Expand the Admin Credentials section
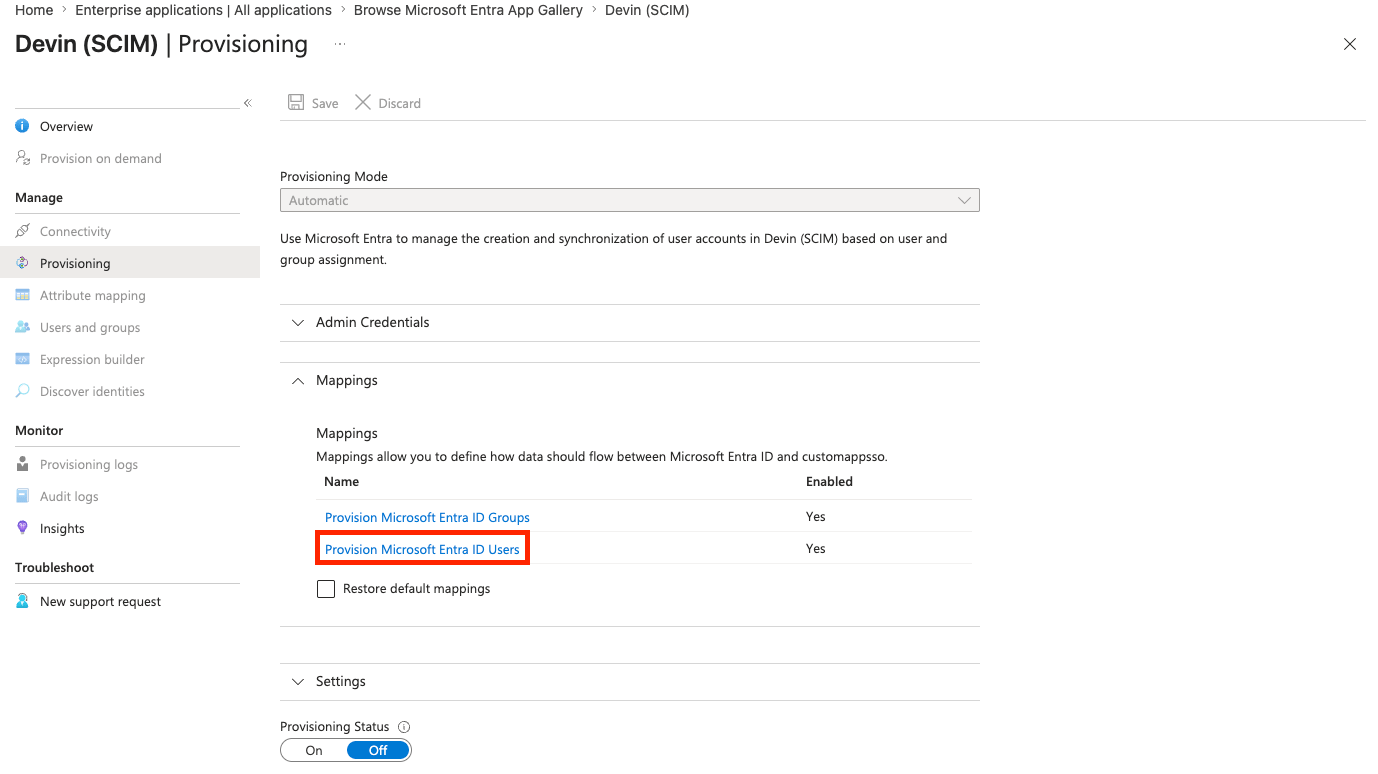1378x774 pixels. tap(630, 322)
